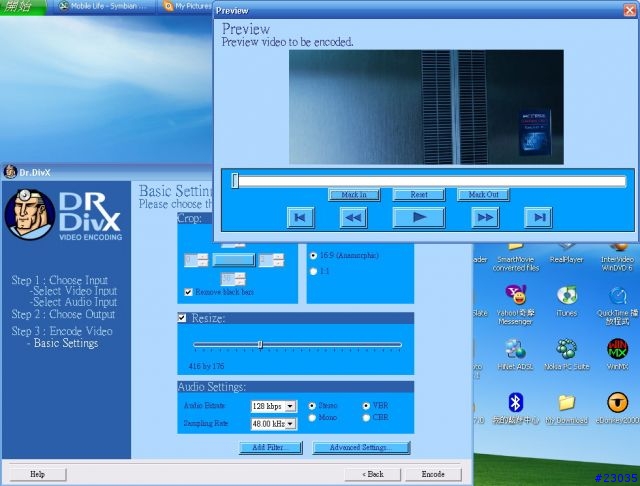640x486 pixels.
Task: Click the Back button
Action: (373, 474)
